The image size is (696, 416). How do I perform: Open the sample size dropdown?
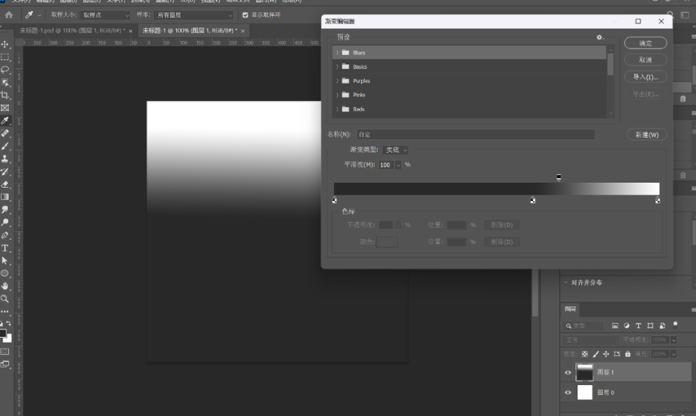pos(105,15)
